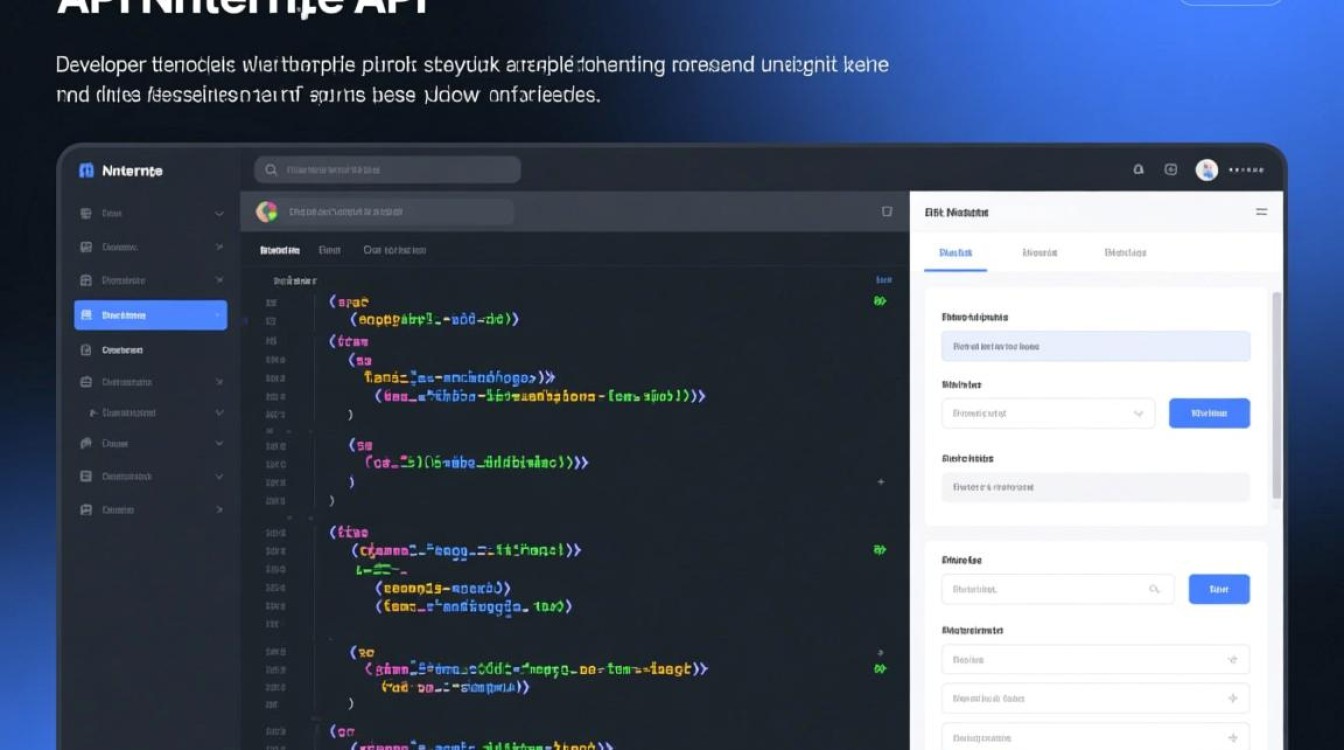
Task: Open the dropdown field in the right panel
Action: (1048, 413)
